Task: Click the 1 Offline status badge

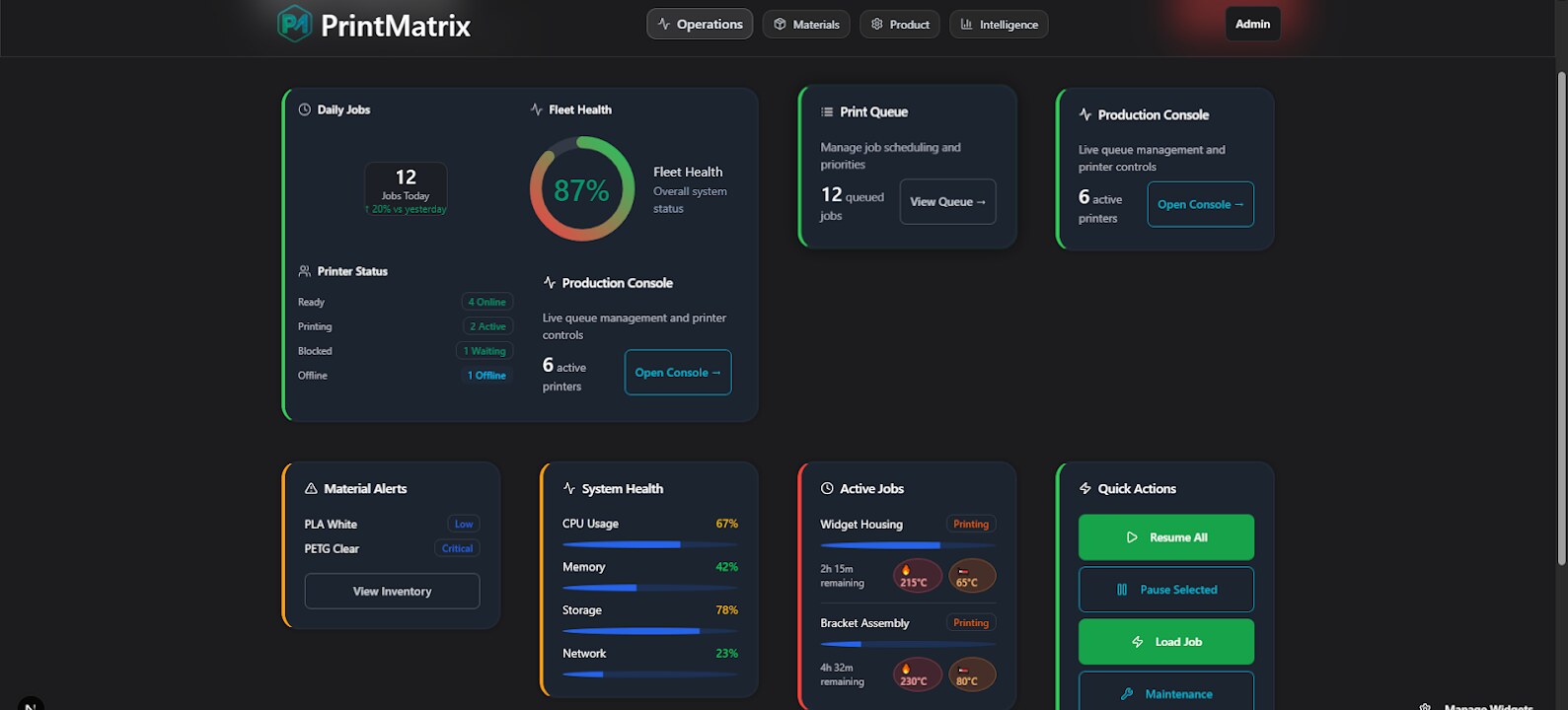Action: (486, 376)
